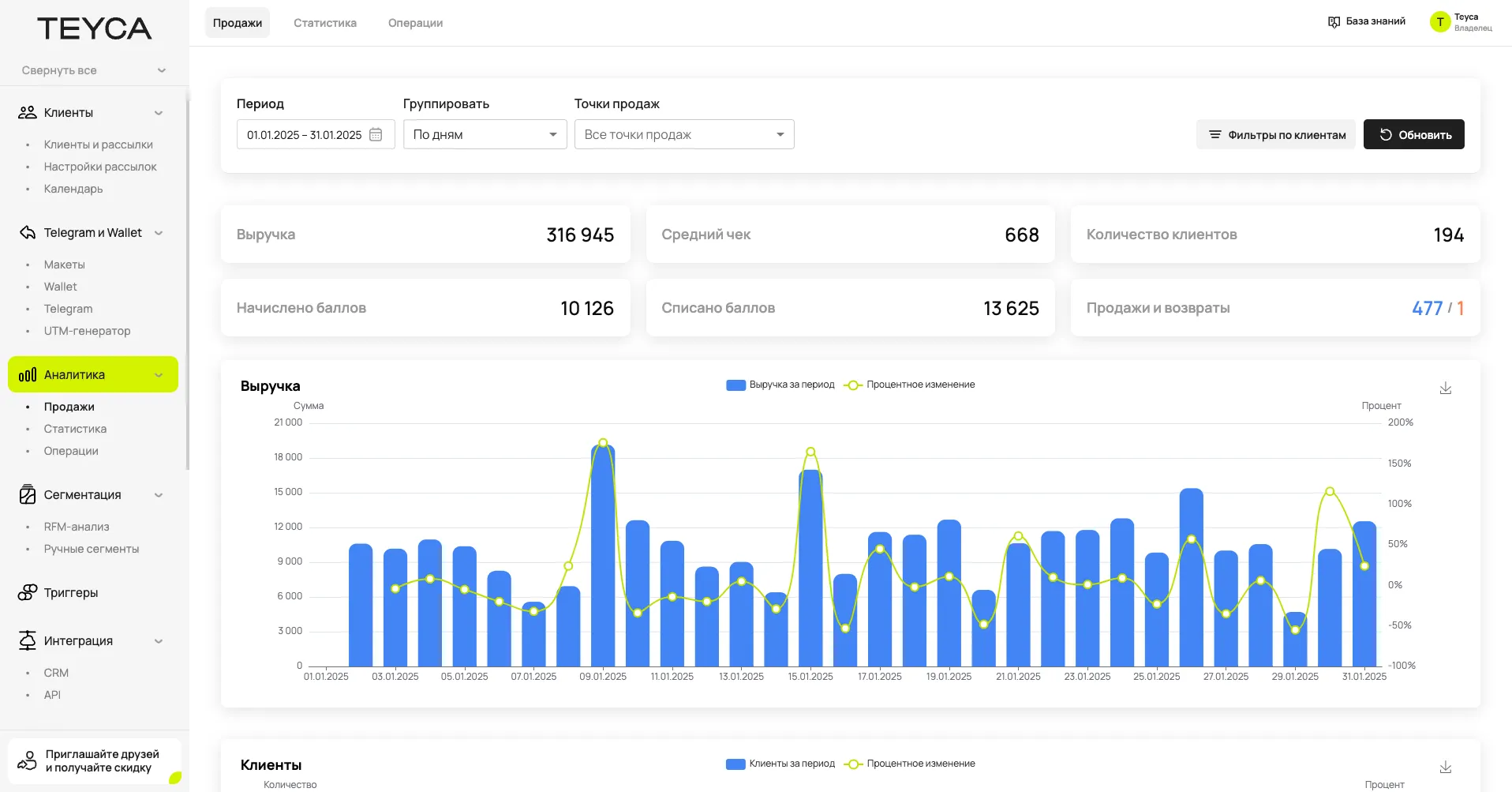Click the TEYCA logo
The width and height of the screenshot is (1512, 792).
coord(94,29)
